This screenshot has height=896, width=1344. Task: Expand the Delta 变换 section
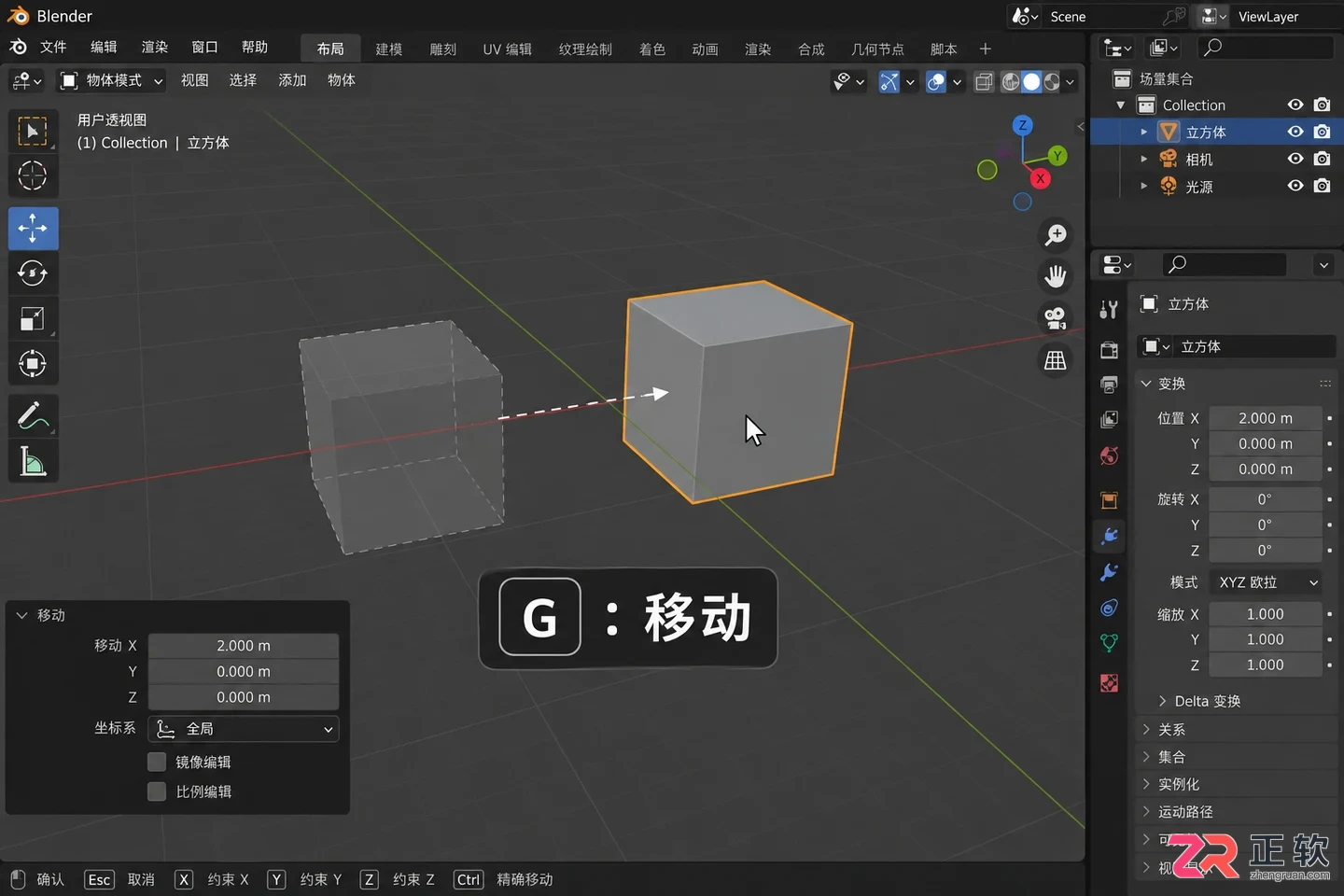point(1198,701)
